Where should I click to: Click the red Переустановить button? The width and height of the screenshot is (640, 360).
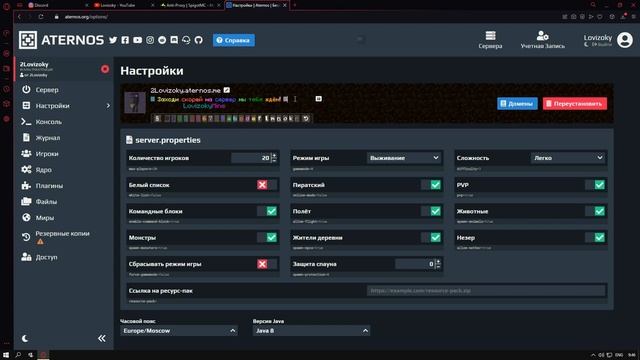pos(575,103)
